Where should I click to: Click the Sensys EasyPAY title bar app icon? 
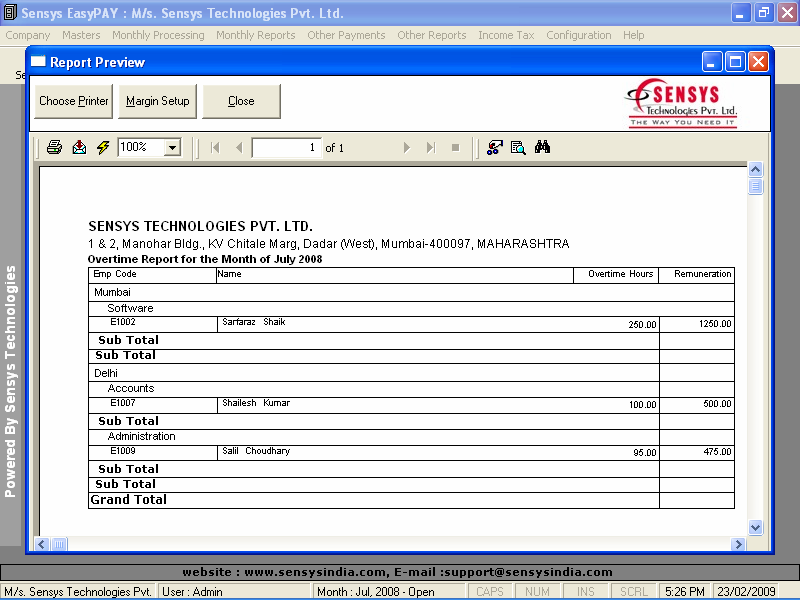click(10, 13)
